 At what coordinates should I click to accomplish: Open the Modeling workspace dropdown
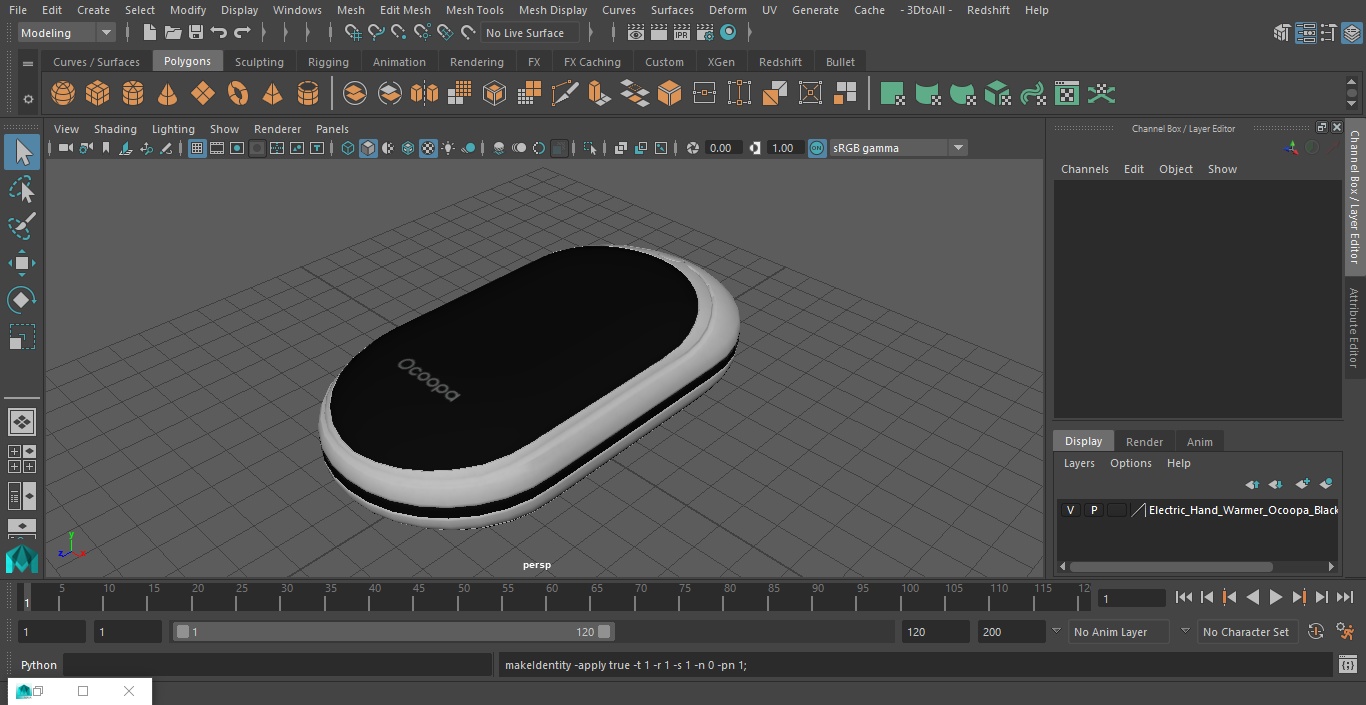coord(67,33)
